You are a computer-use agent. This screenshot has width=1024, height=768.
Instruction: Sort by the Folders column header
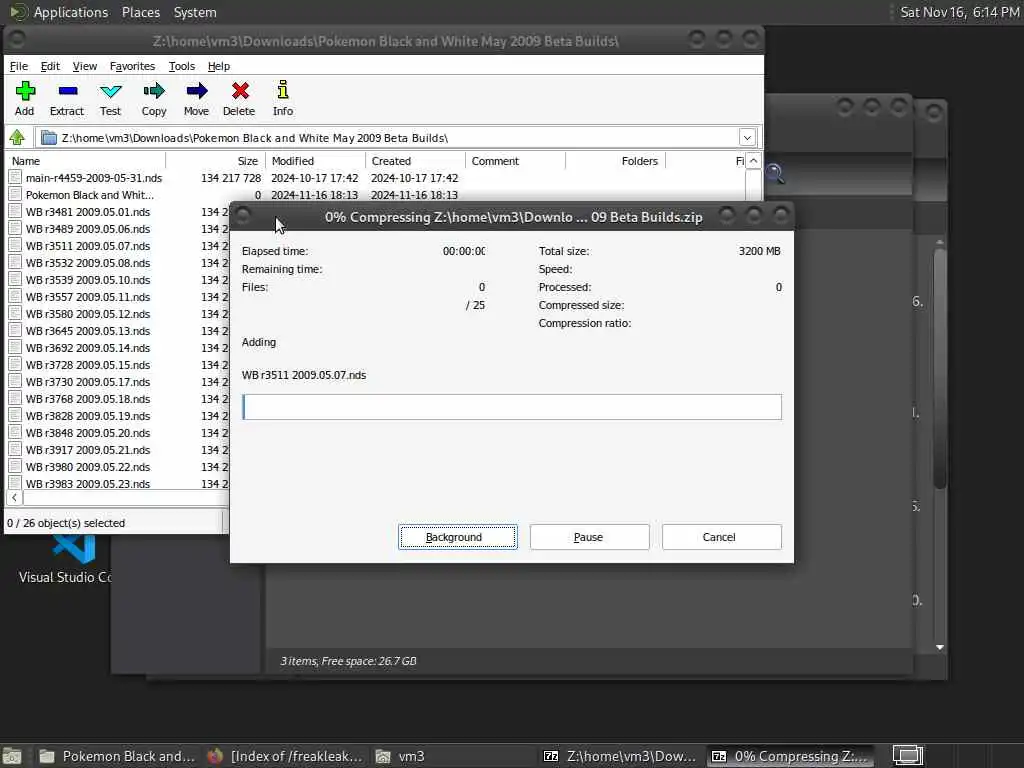click(x=615, y=161)
